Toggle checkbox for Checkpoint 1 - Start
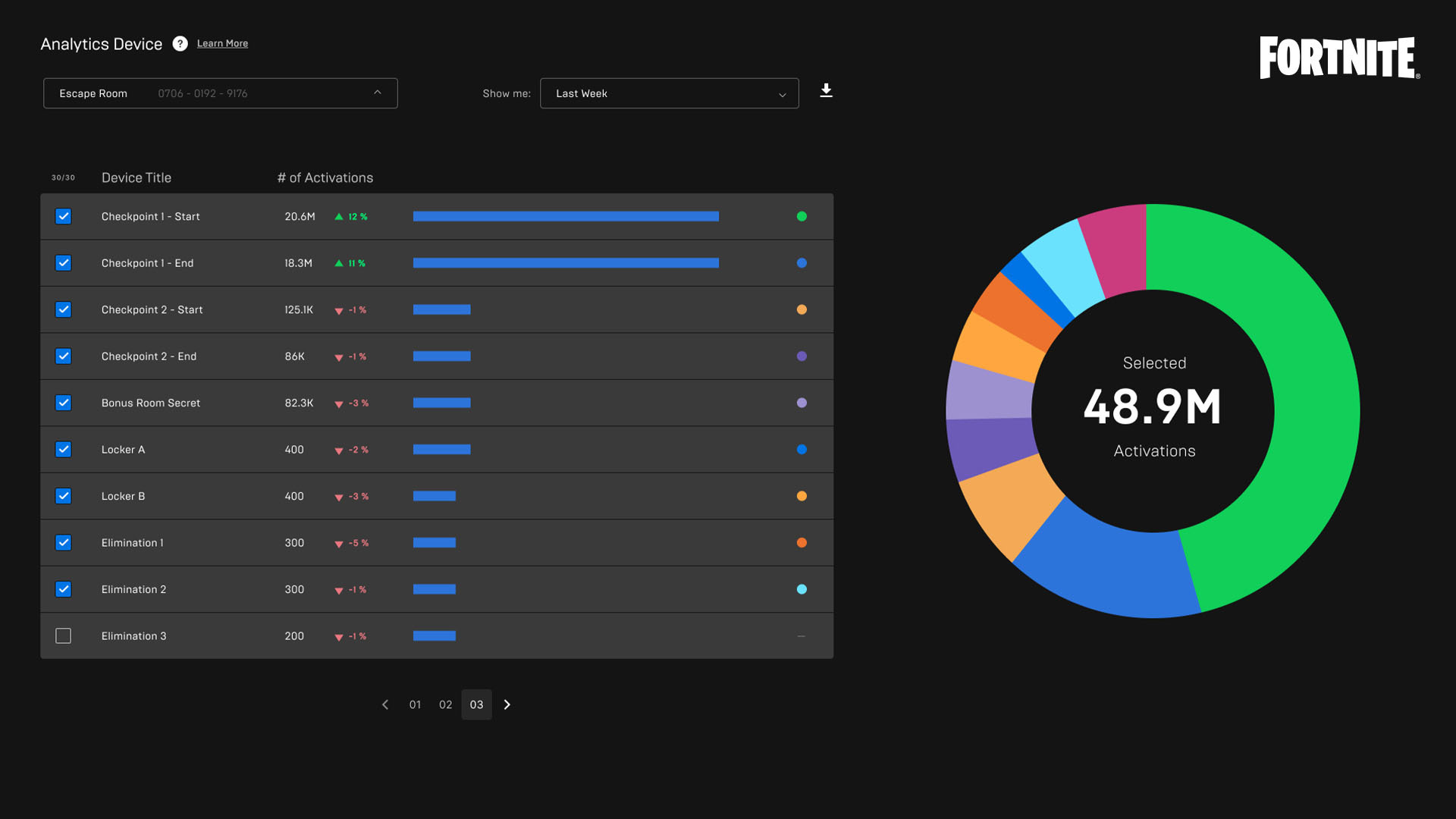The width and height of the screenshot is (1456, 819). (x=63, y=216)
